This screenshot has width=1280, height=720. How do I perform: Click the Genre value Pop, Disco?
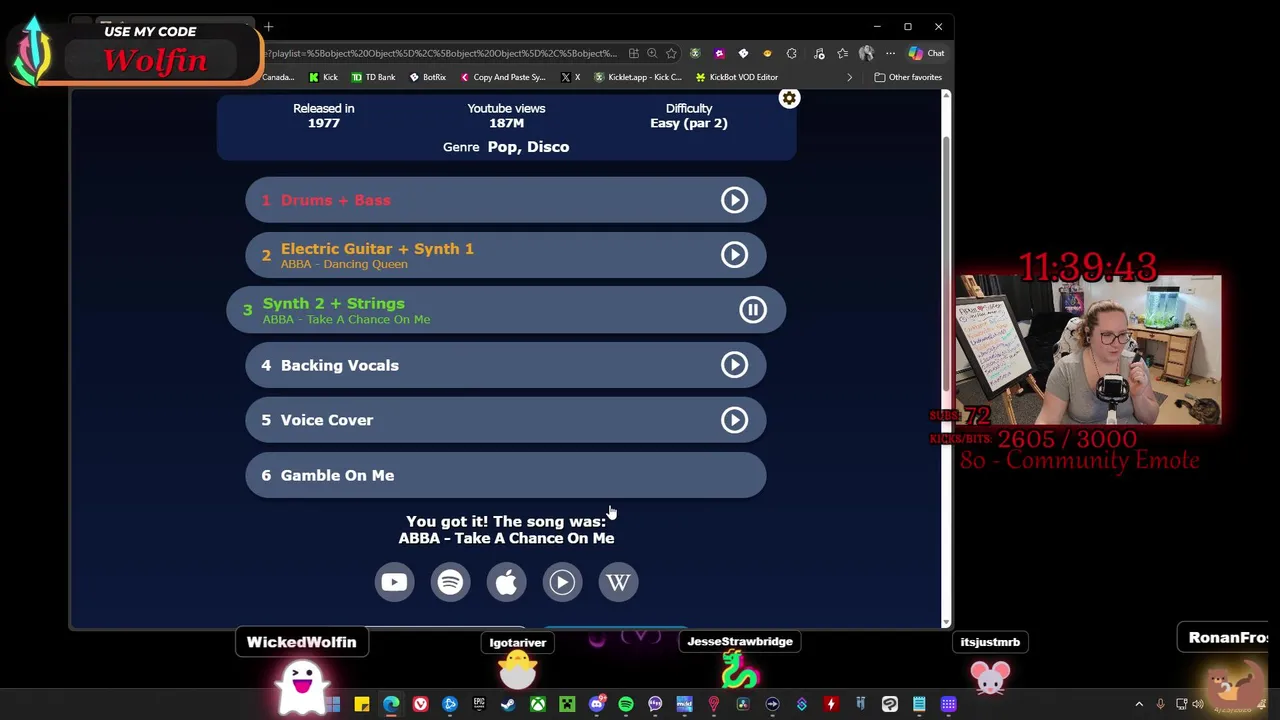pyautogui.click(x=528, y=147)
